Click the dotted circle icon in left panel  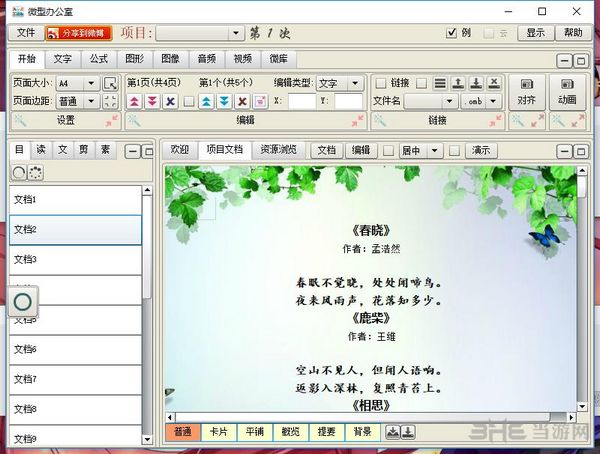click(x=36, y=173)
